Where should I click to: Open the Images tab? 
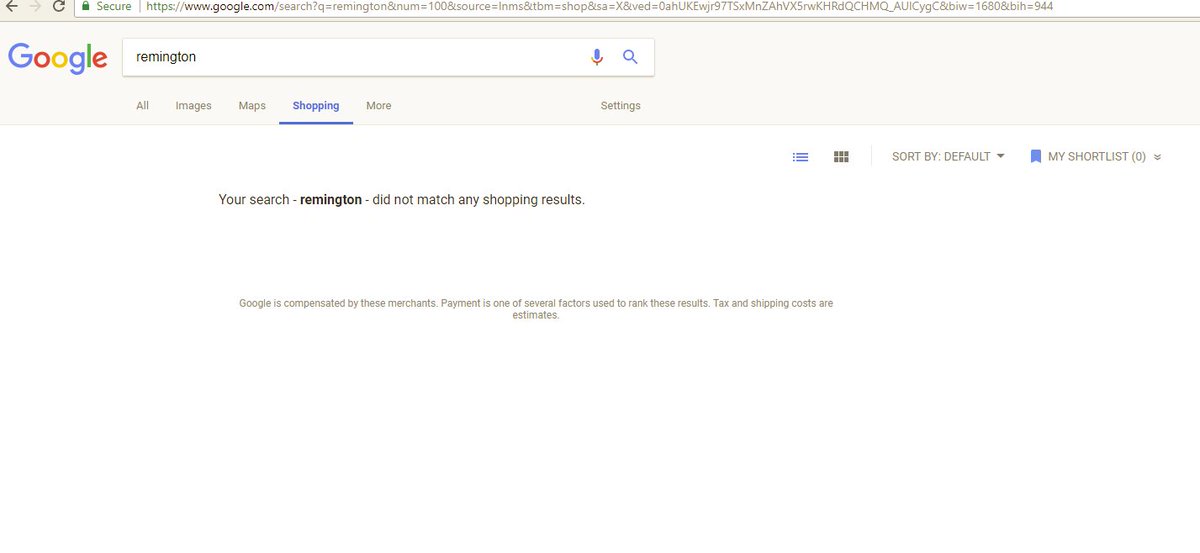(193, 106)
